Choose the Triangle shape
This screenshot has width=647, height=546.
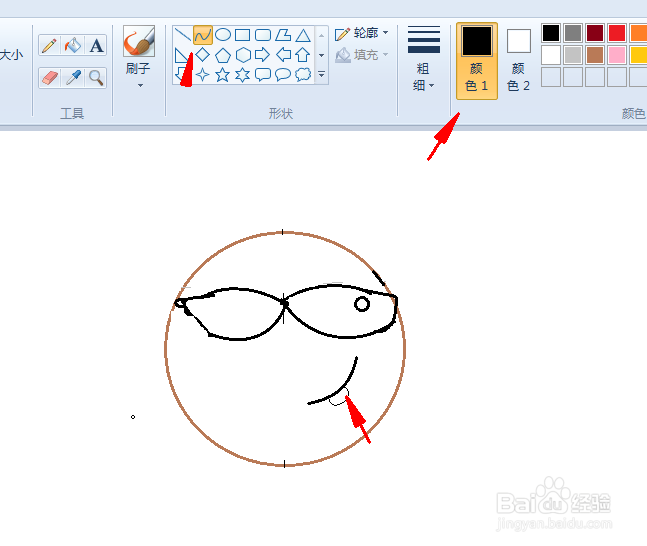click(x=303, y=35)
